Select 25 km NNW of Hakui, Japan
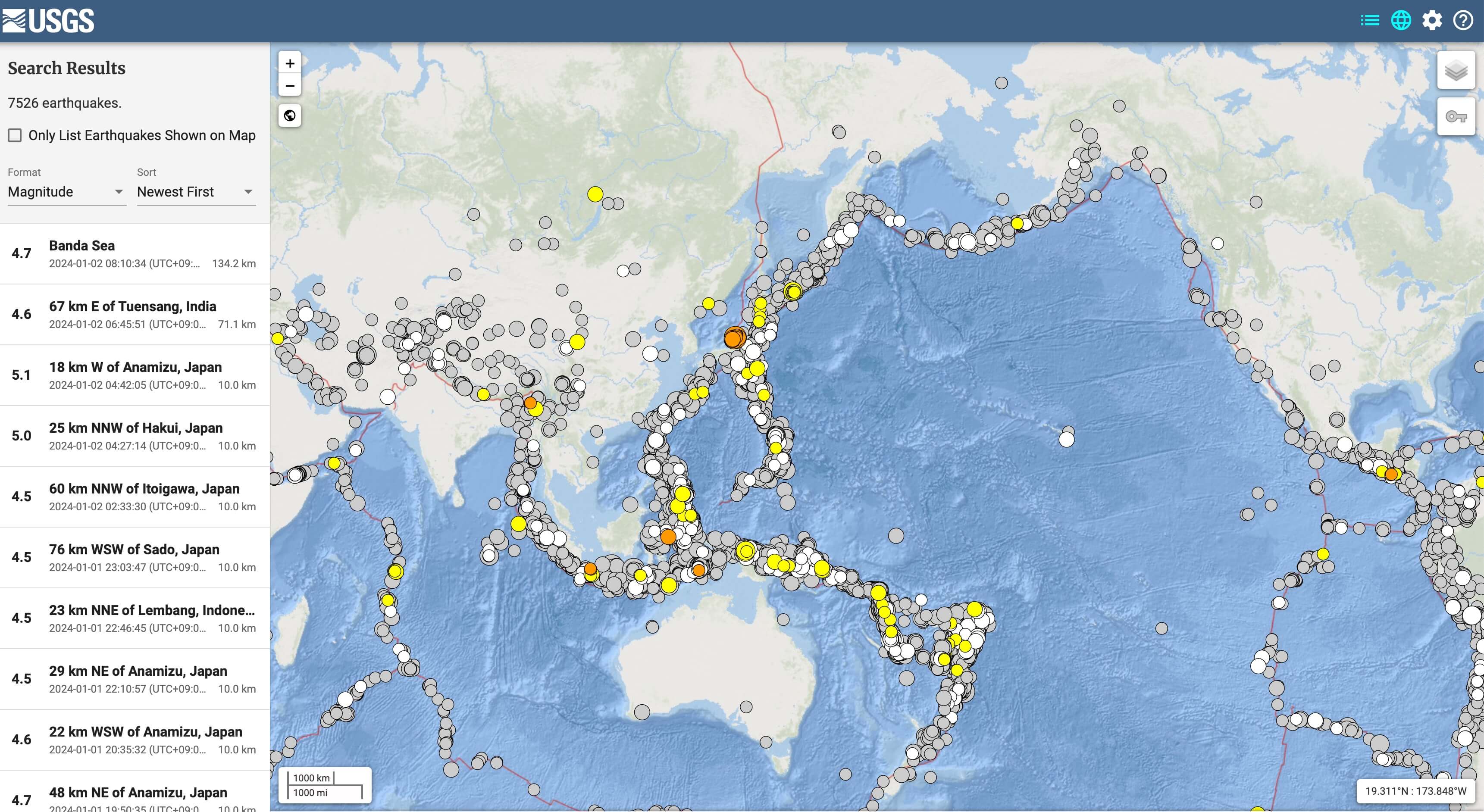1484x812 pixels. (x=135, y=436)
